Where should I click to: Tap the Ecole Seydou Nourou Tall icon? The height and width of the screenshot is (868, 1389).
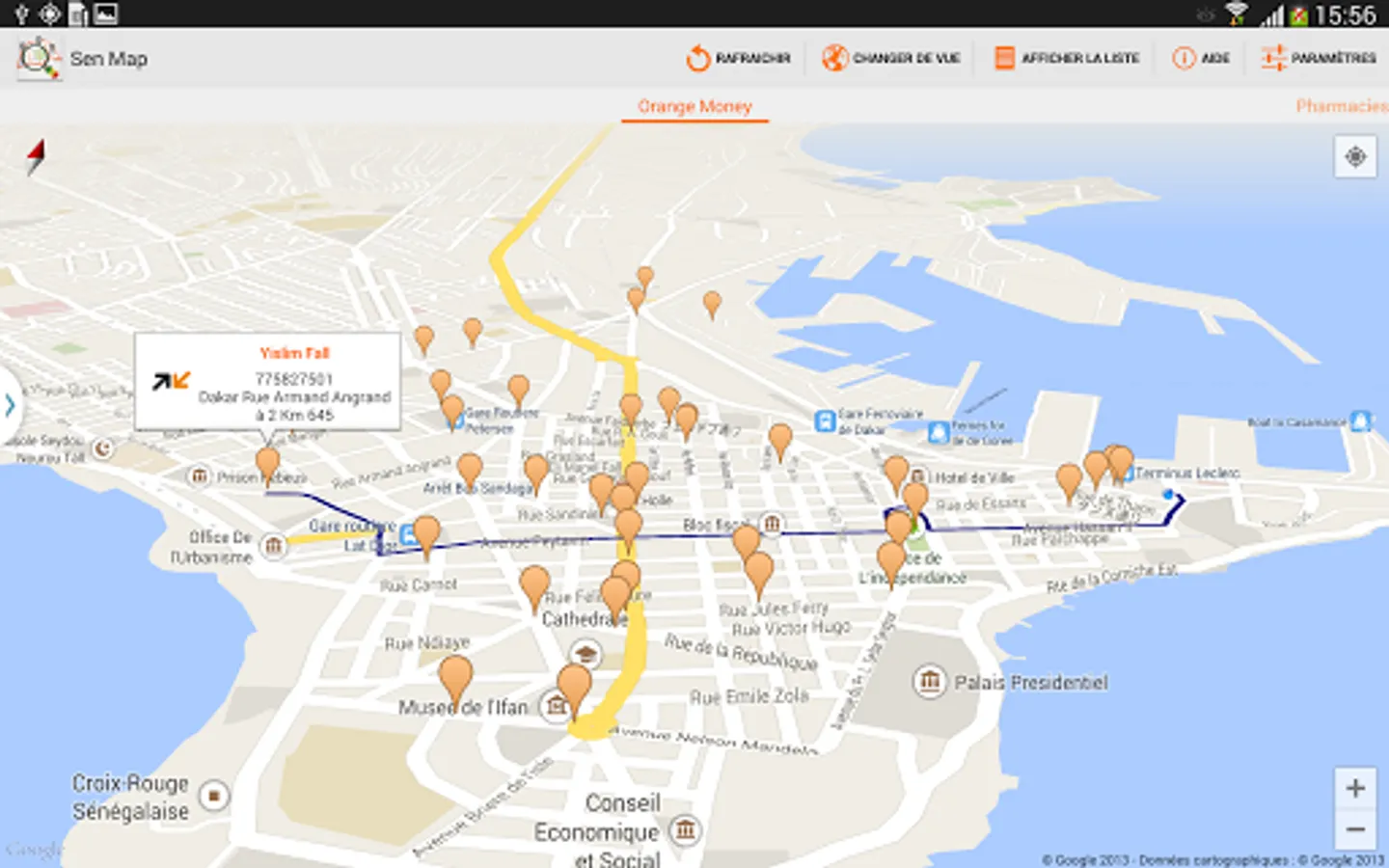tap(102, 448)
